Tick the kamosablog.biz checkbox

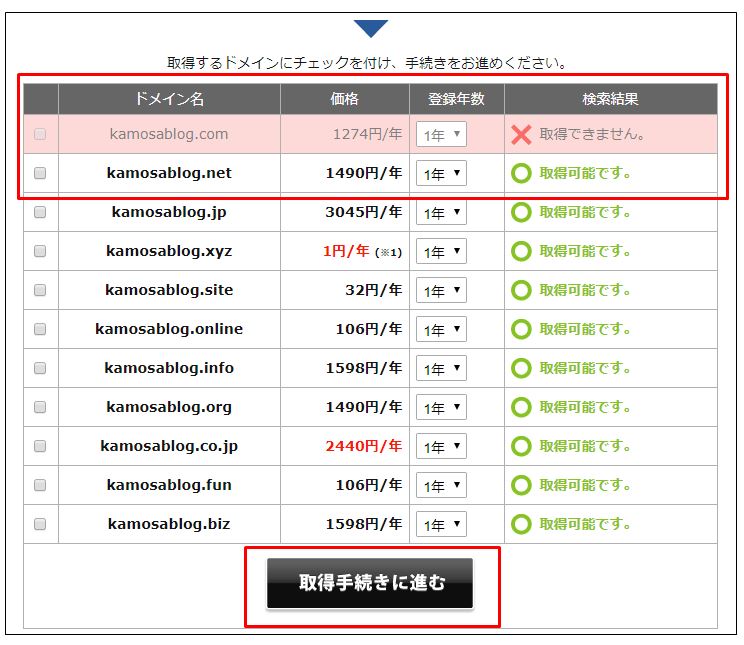click(x=40, y=523)
